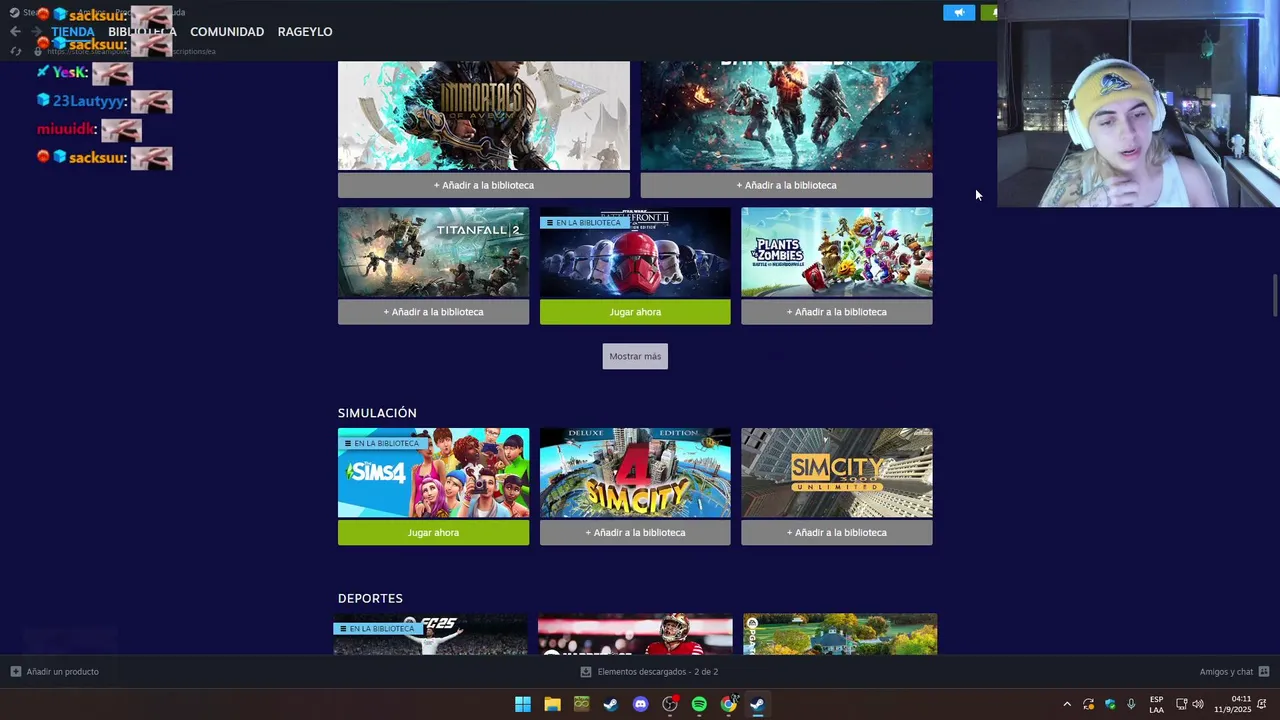Open Windows Security shield tray icon
The image size is (1280, 720).
click(1110, 704)
